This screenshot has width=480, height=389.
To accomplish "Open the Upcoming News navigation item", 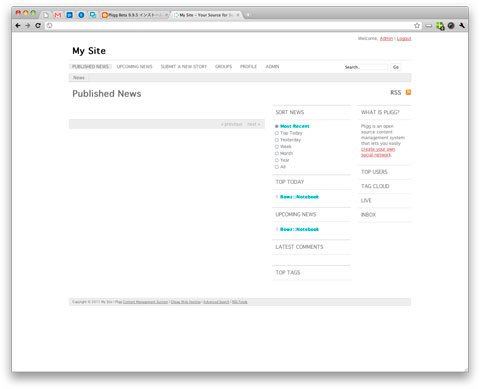I will (134, 67).
